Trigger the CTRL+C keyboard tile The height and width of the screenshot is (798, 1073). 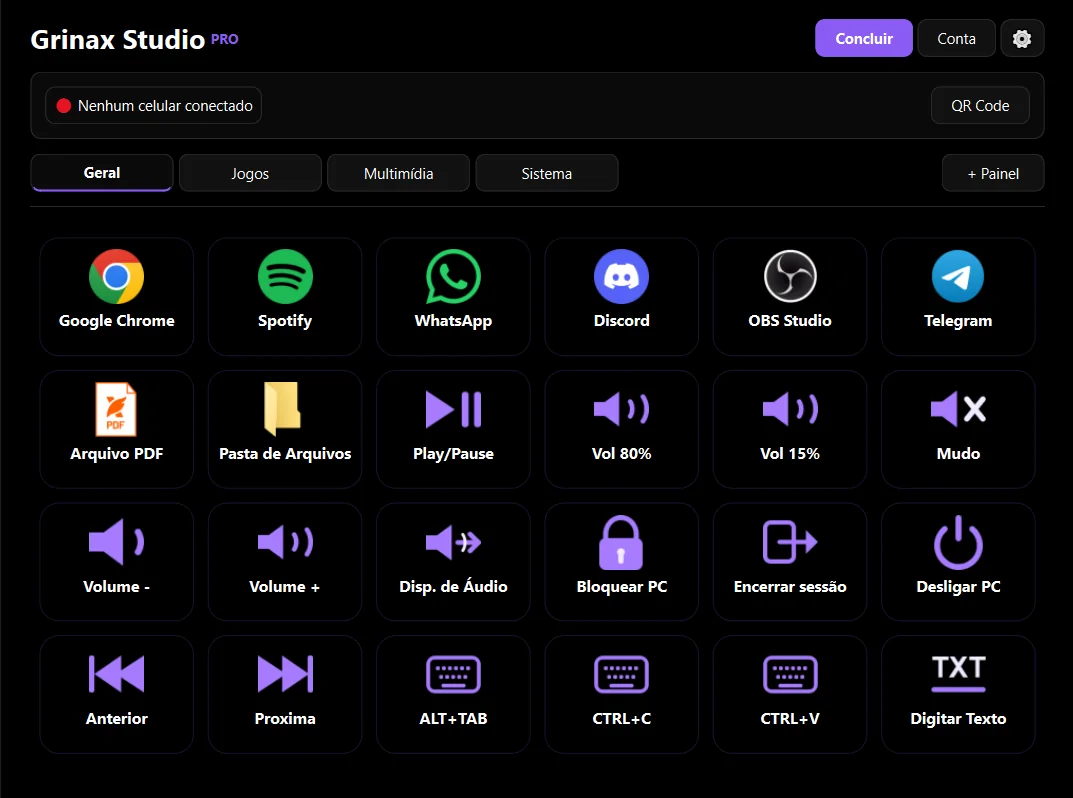pyautogui.click(x=621, y=695)
